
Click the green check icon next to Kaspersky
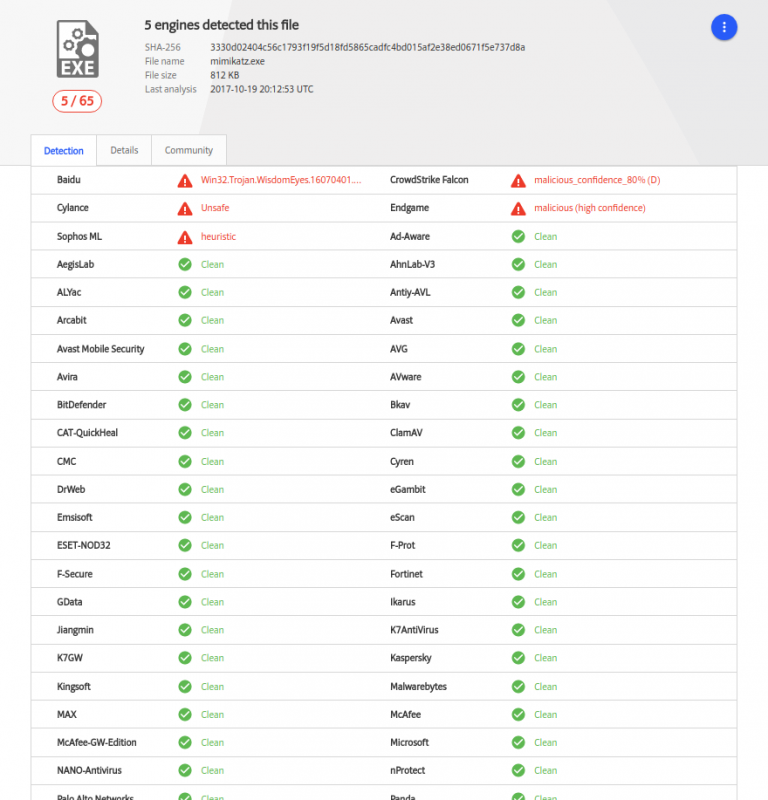point(518,658)
